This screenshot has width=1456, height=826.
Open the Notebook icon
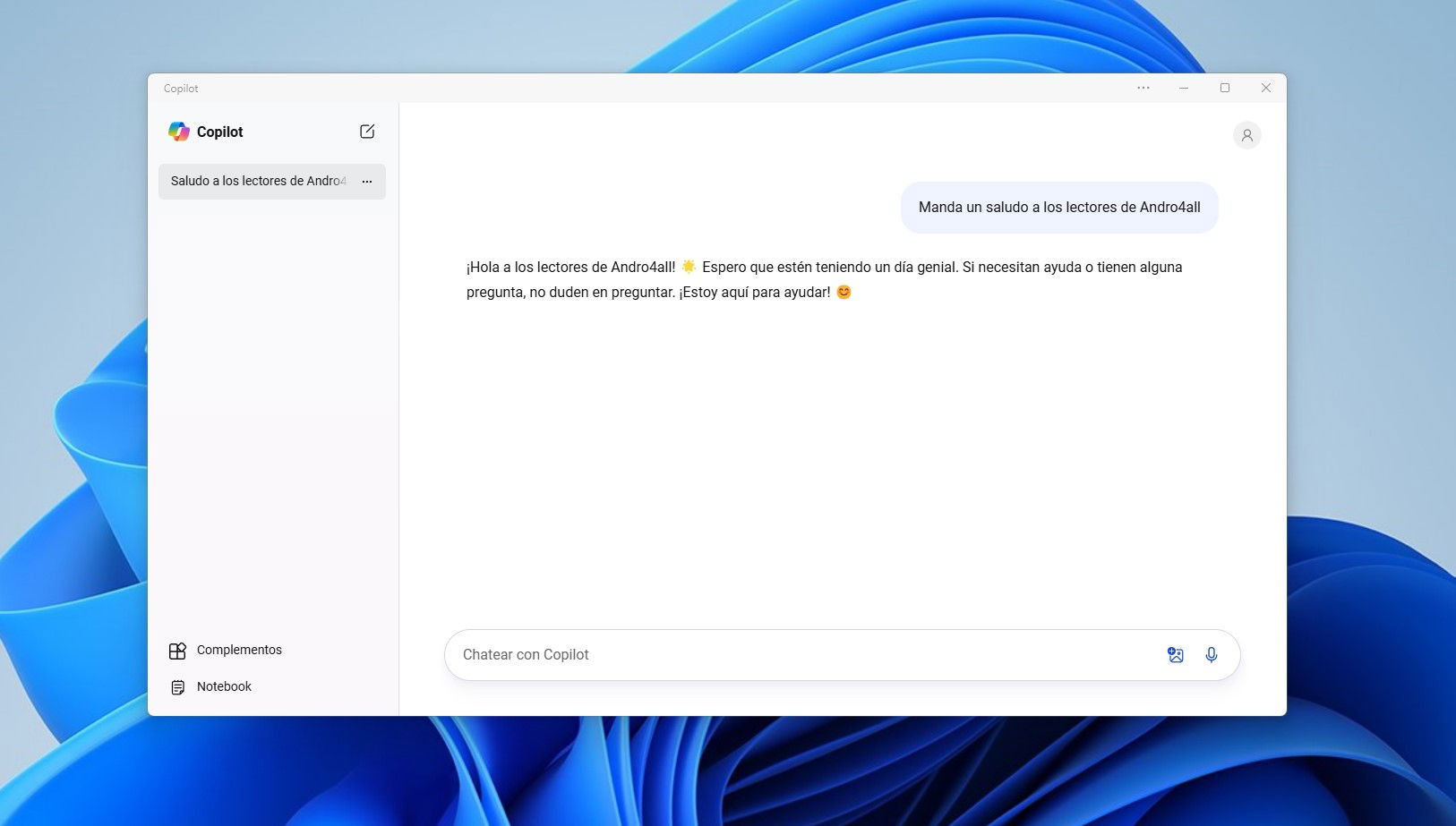coord(177,687)
